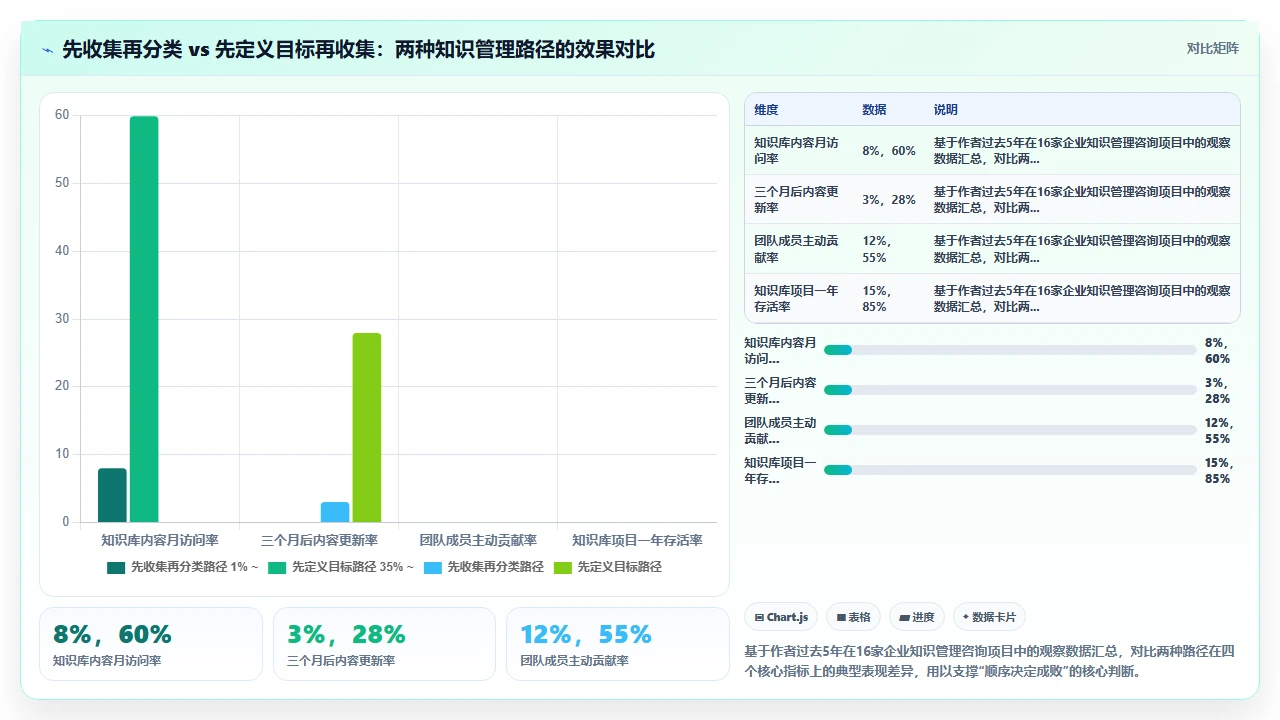
Task: Click progress bar for 三个月后内容更新
Action: pos(1010,390)
